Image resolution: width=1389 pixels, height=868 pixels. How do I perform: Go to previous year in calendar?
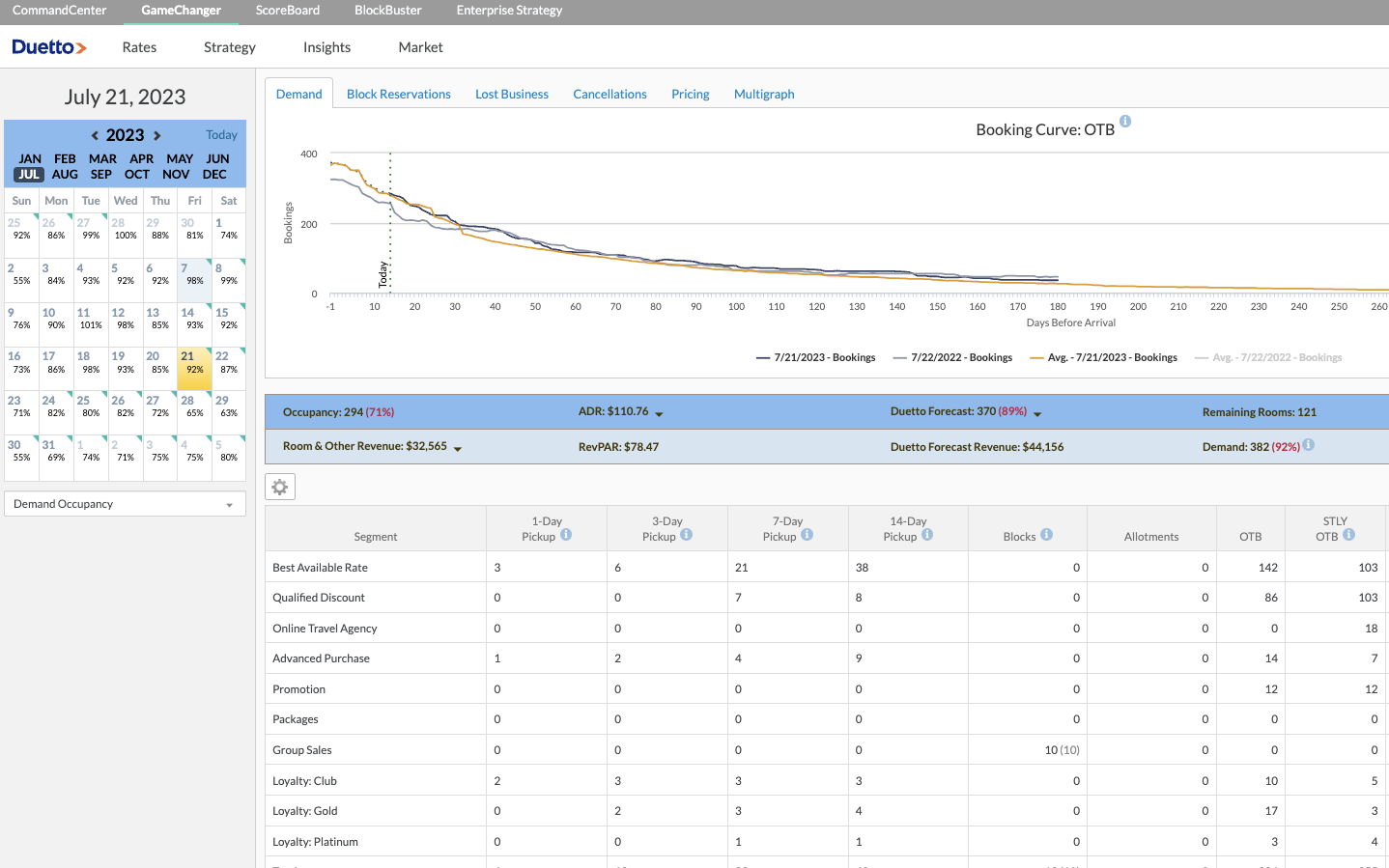click(x=95, y=136)
